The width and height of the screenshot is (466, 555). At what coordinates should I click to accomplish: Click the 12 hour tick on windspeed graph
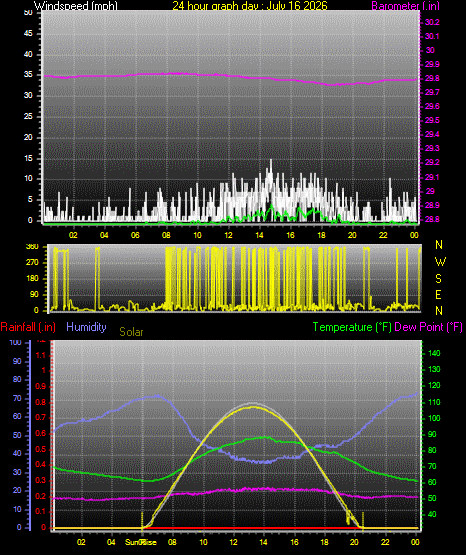pyautogui.click(x=228, y=235)
